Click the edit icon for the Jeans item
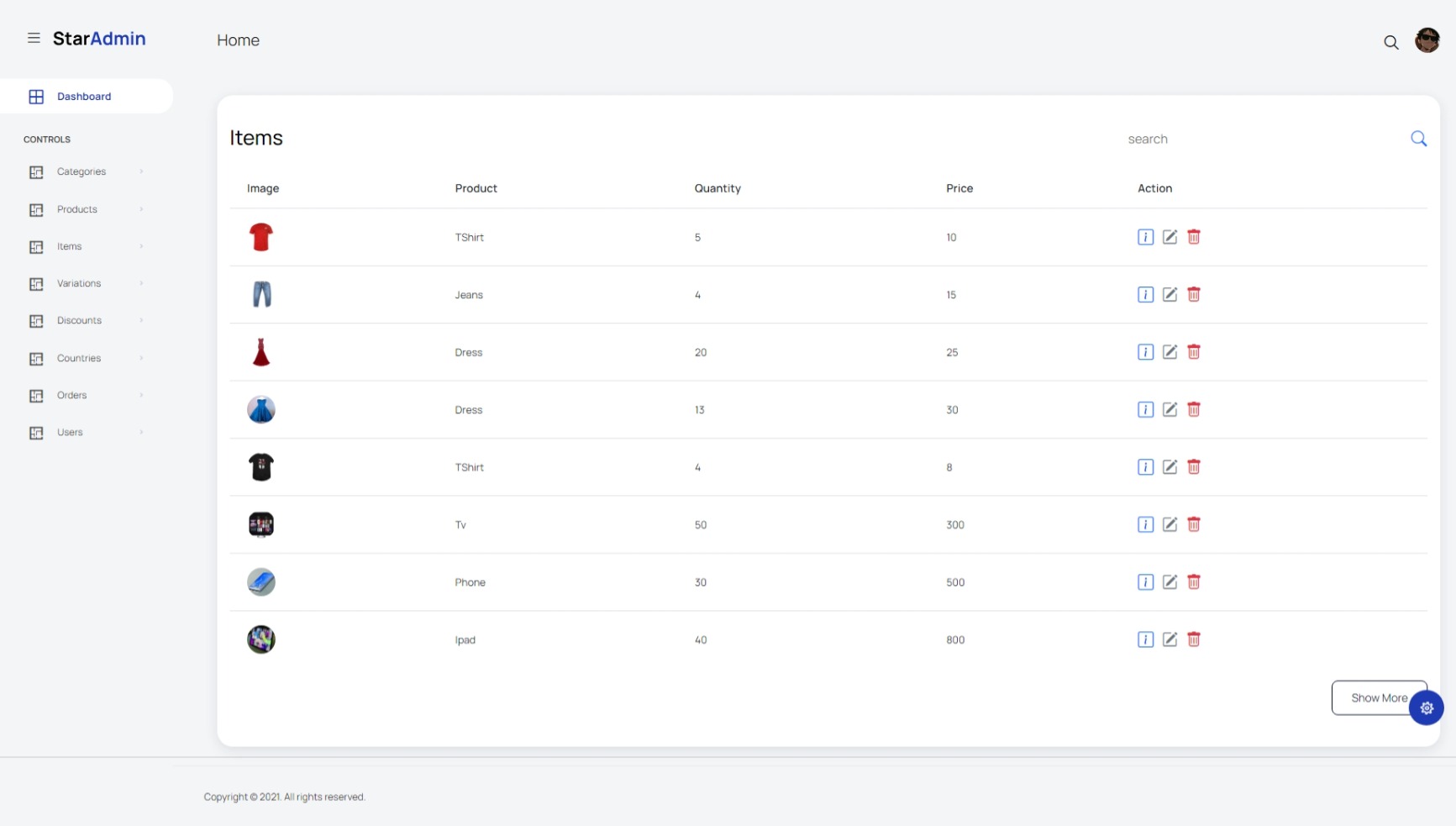 tap(1170, 295)
